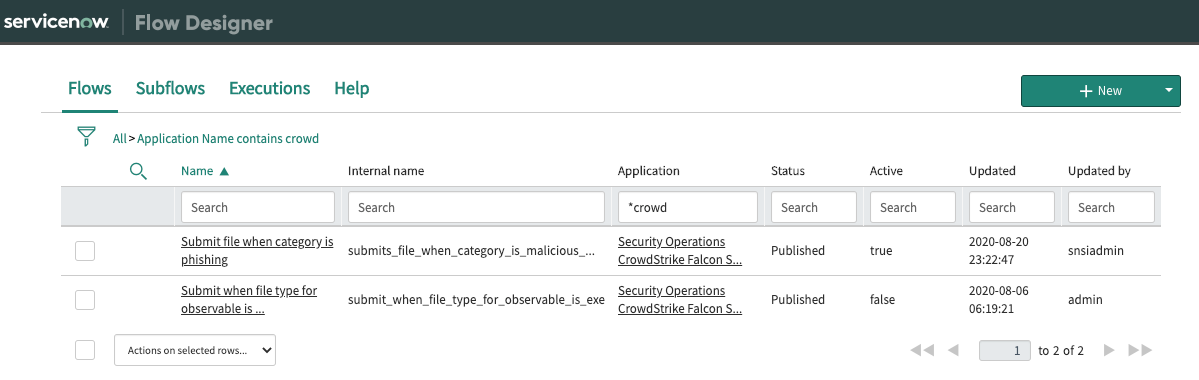This screenshot has width=1199, height=380.
Task: Tick the bottom select-all checkbox
Action: 85,350
